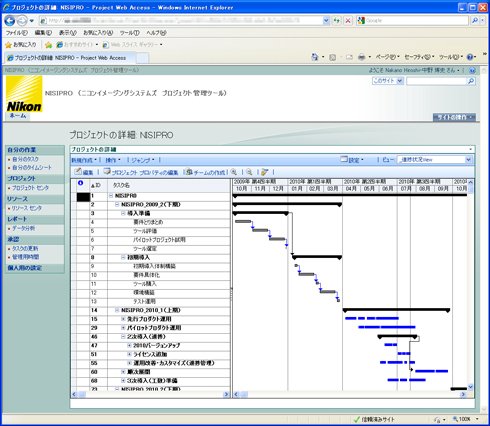Screen dimensions: 490x426
Task: Open the 操作 actions menu
Action: (113, 160)
